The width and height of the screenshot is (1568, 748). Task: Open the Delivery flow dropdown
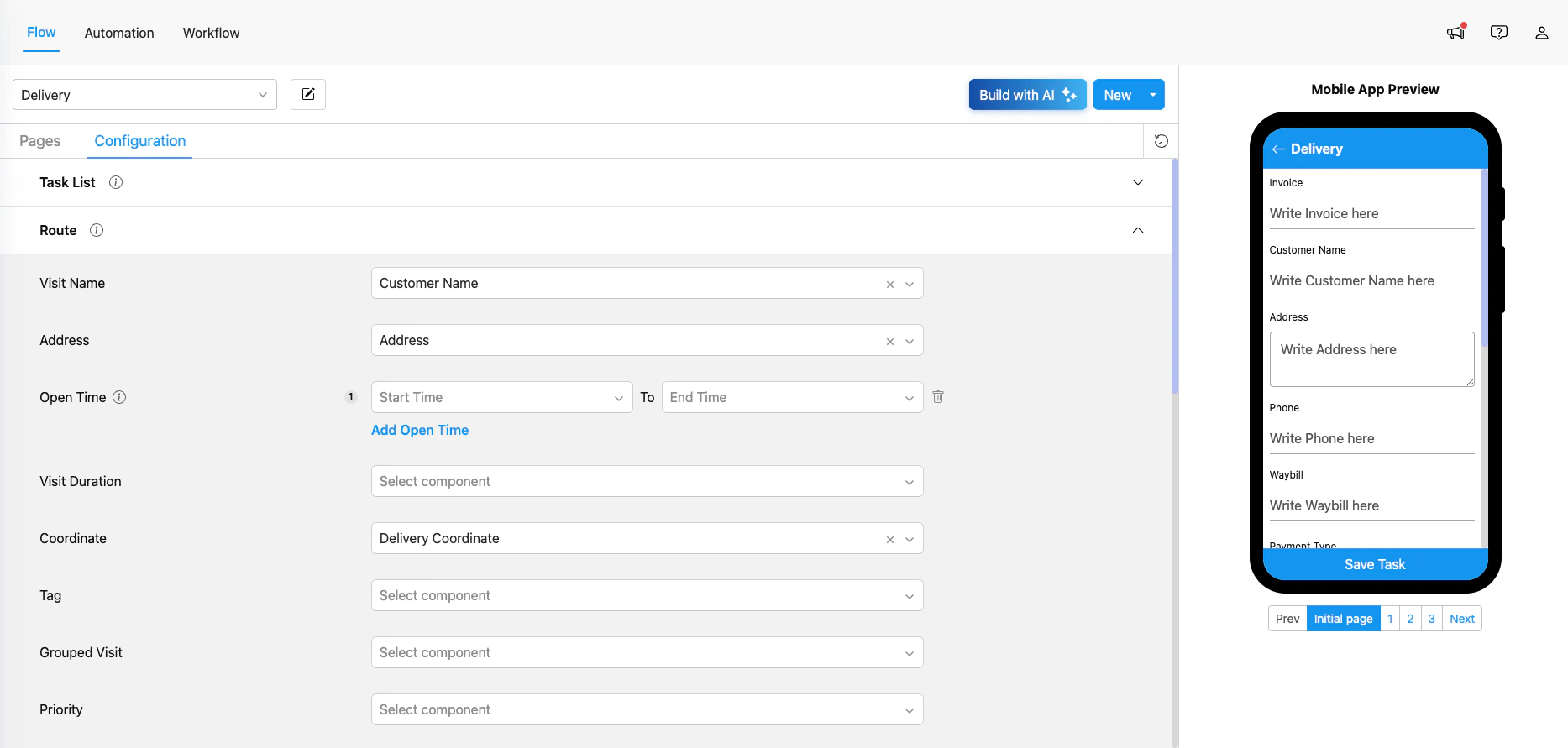144,94
